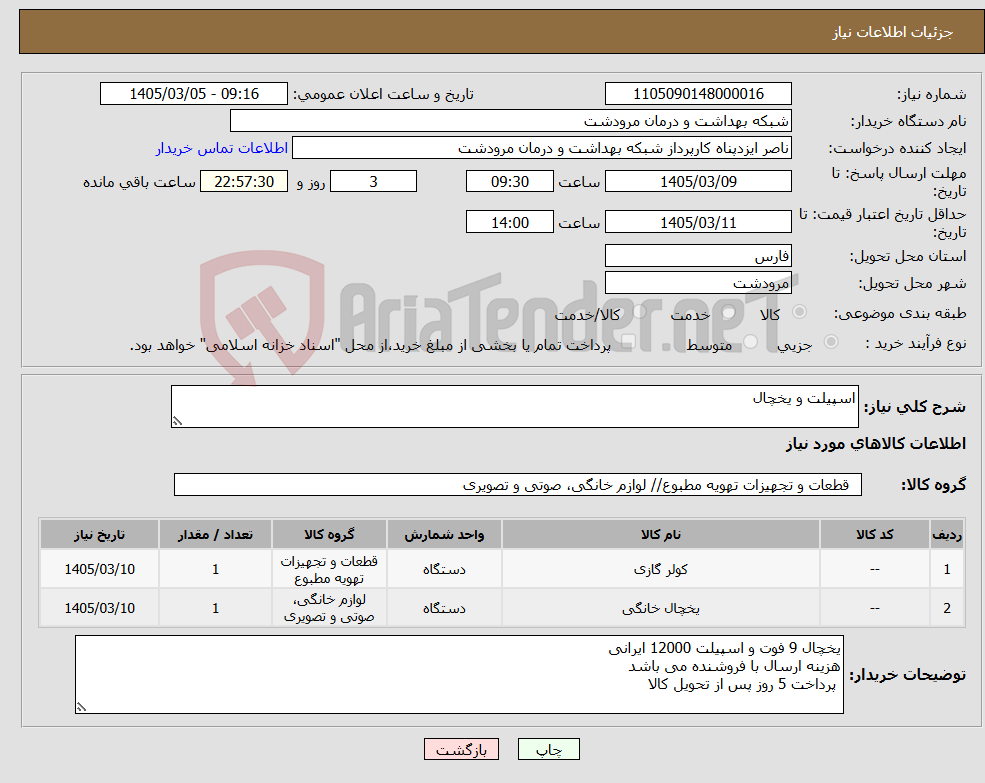Click the گروه کالا field
Viewport: 985px width, 783px height.
[x=518, y=485]
